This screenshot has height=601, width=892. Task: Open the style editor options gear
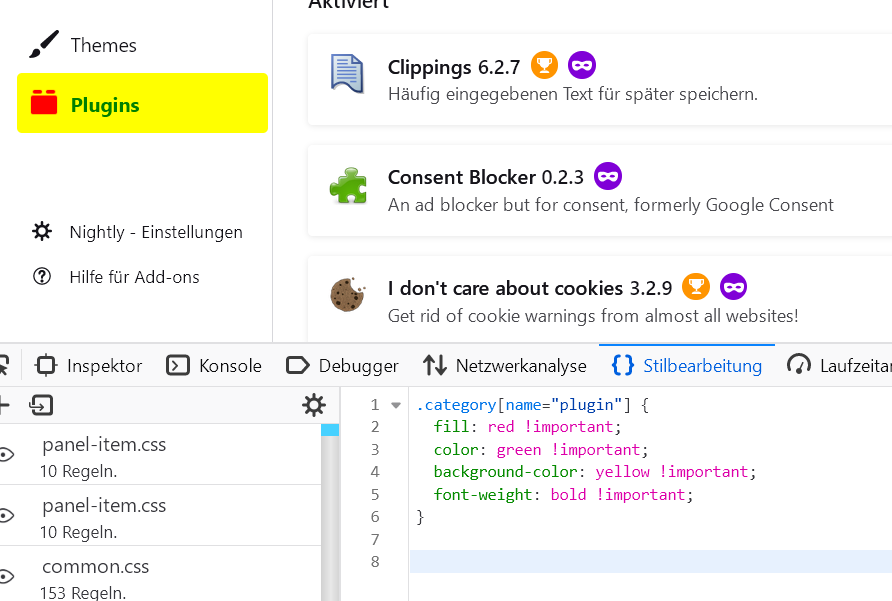(x=314, y=405)
